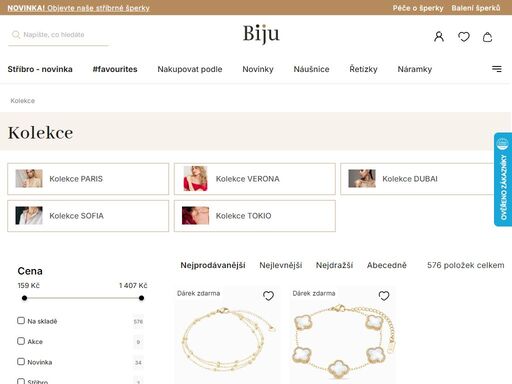This screenshot has width=512, height=384.
Task: Go to the Náušnice category
Action: 311,69
